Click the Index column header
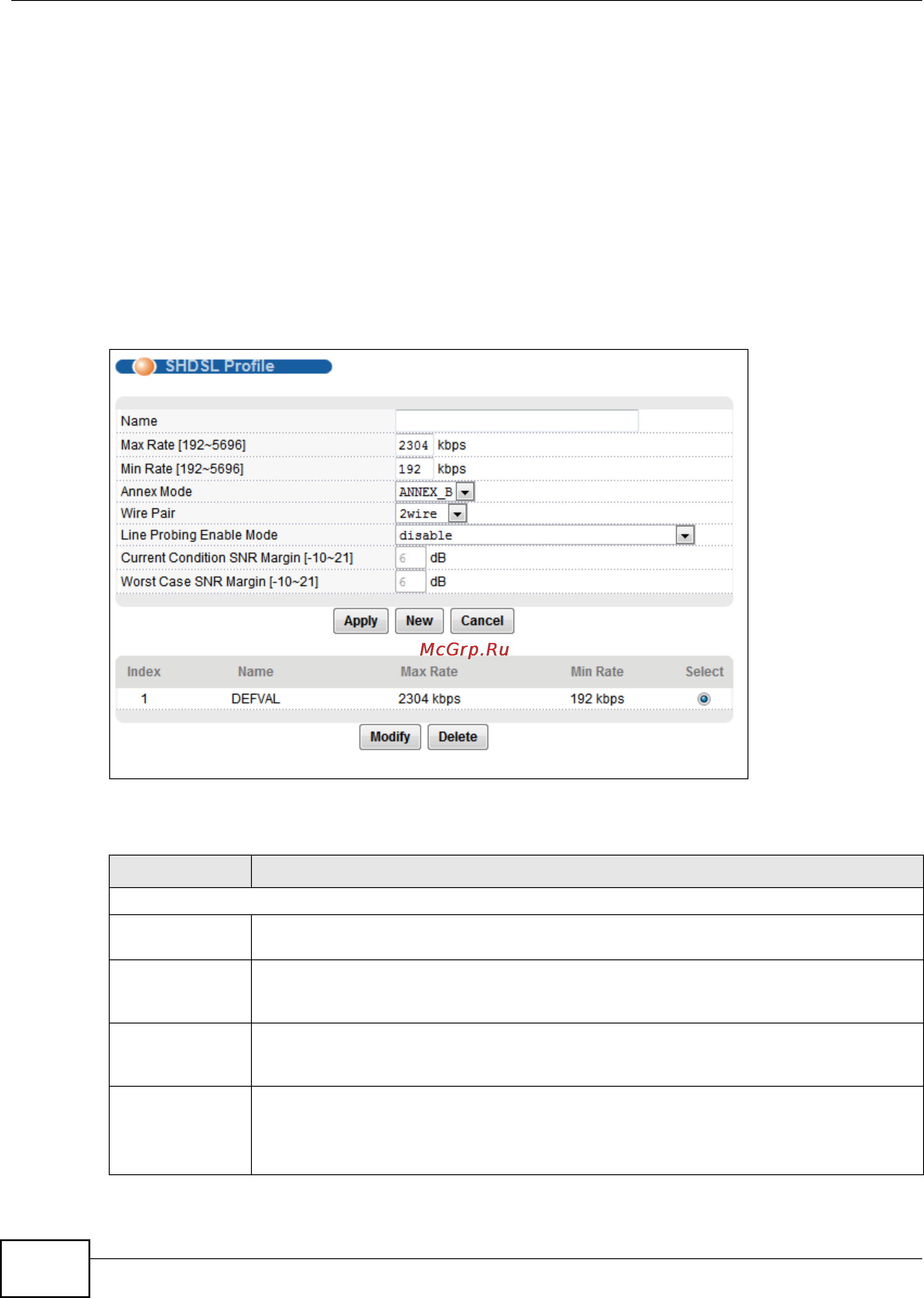This screenshot has width=924, height=1298. click(144, 671)
